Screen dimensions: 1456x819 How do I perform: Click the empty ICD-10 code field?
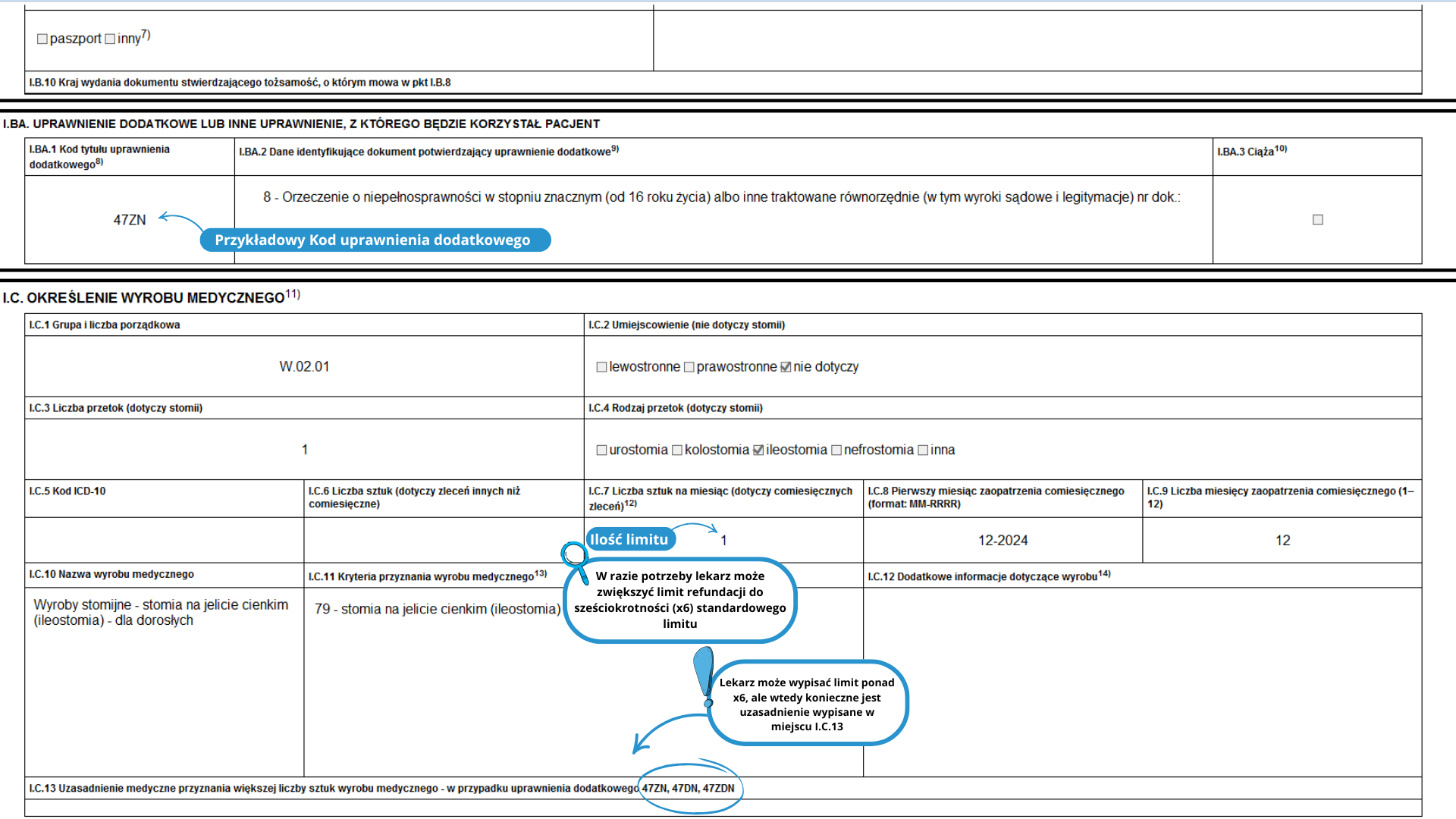pos(164,541)
